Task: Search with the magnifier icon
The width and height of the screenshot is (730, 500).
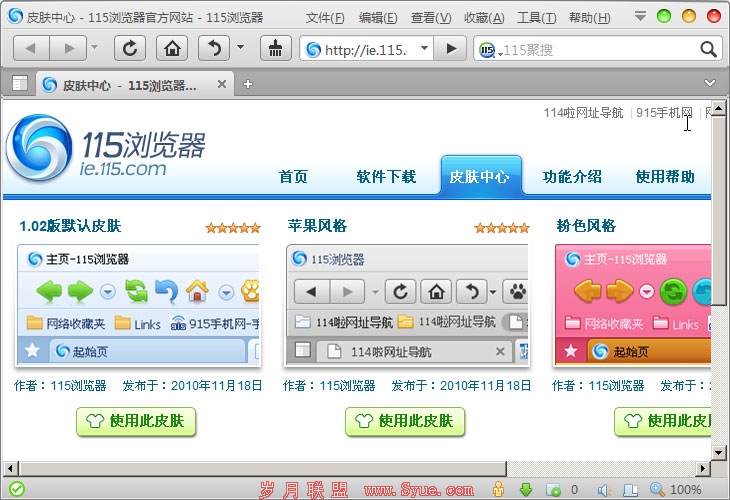Action: point(709,49)
